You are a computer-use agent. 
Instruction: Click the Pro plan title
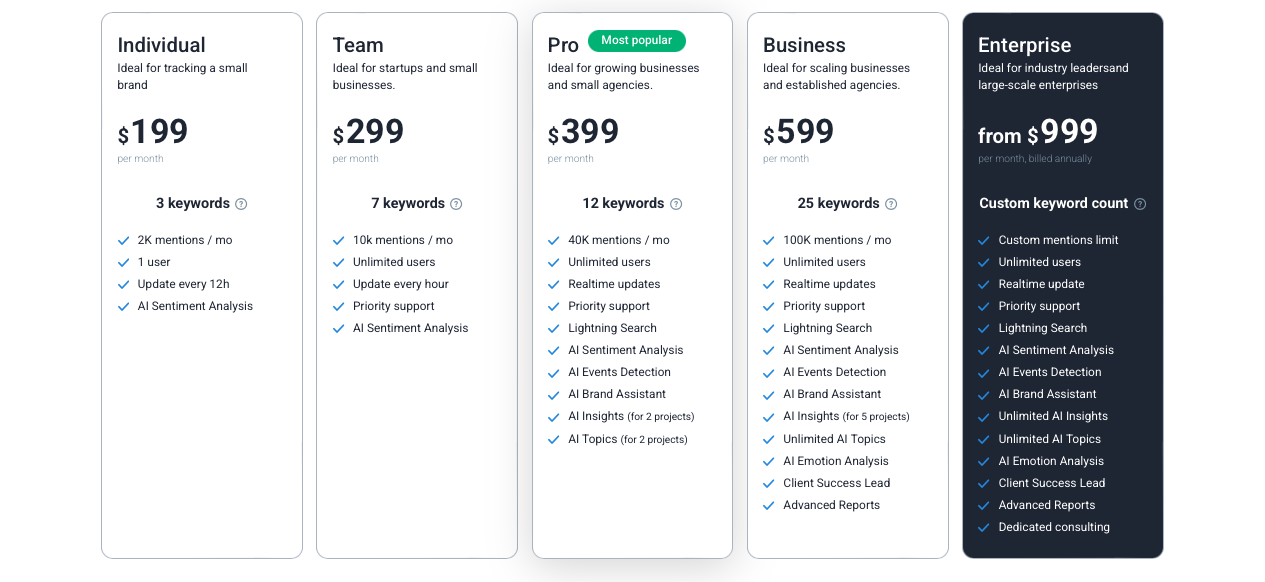[x=562, y=45]
